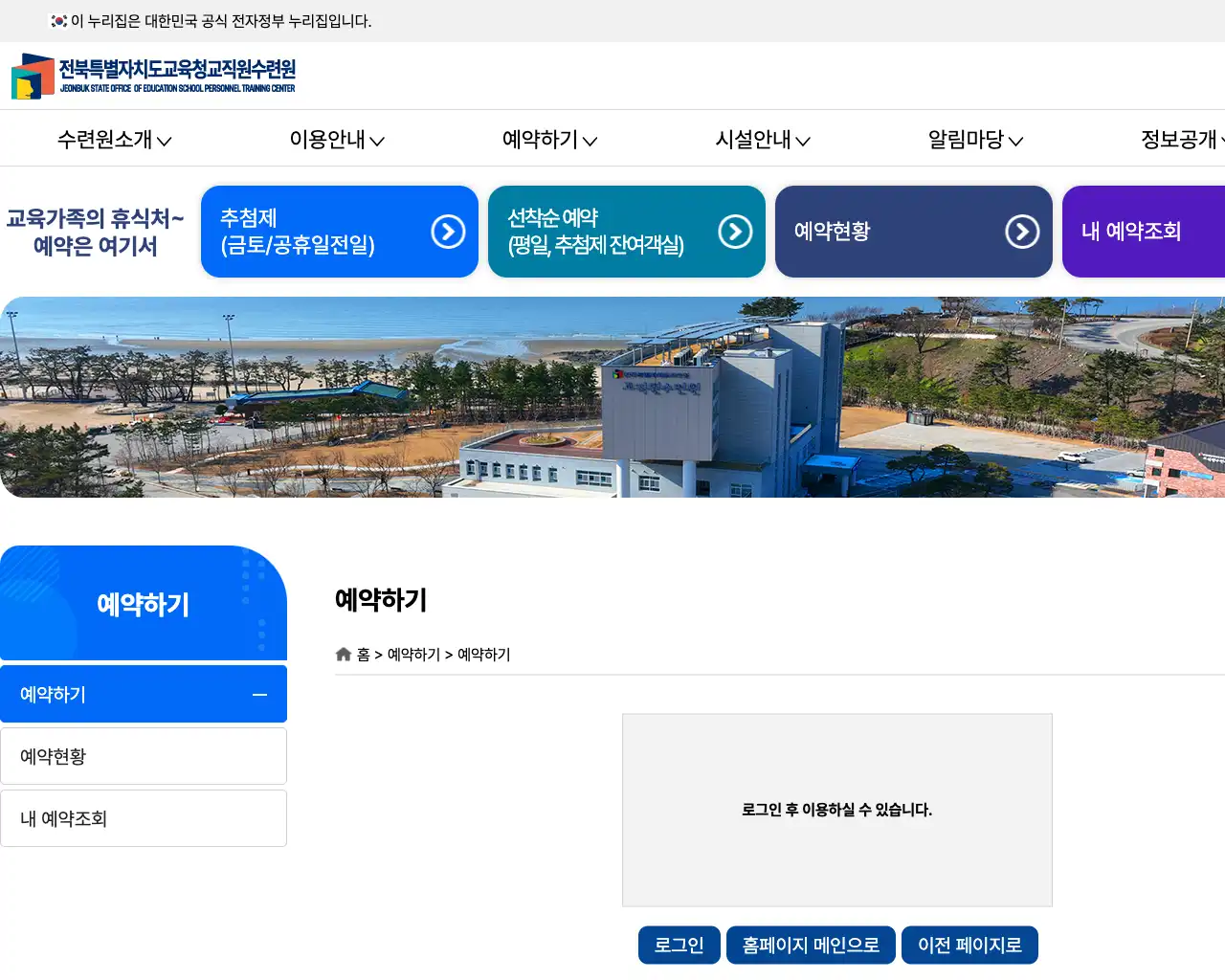
Task: Select 예약현황 in the left sidebar
Action: point(144,756)
